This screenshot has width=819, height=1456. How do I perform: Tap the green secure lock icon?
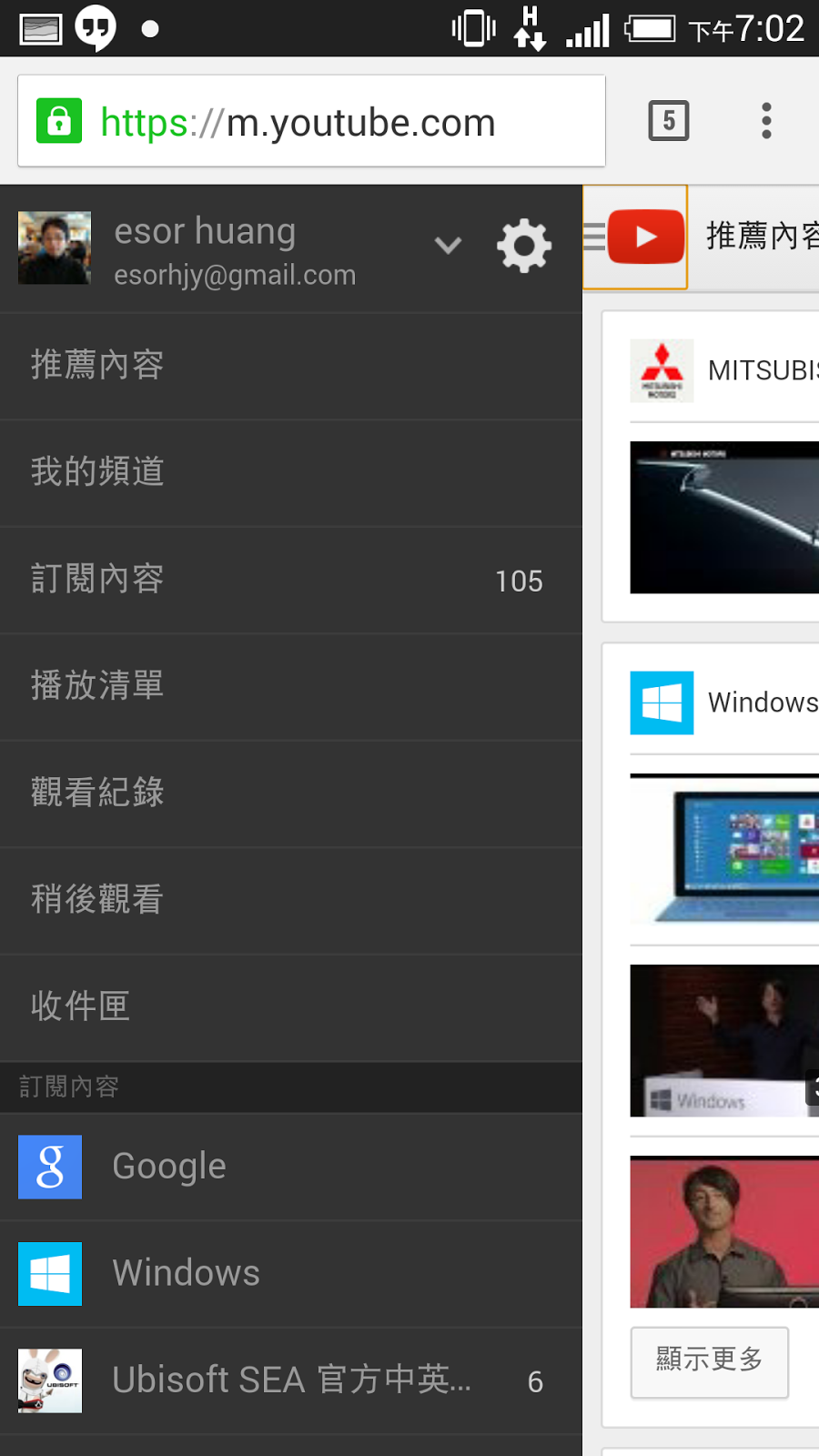point(59,120)
